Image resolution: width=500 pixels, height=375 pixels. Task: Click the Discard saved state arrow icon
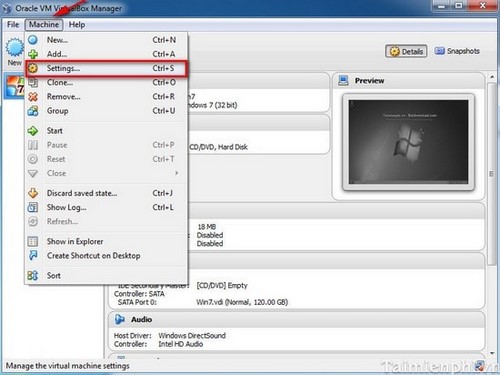(33, 193)
